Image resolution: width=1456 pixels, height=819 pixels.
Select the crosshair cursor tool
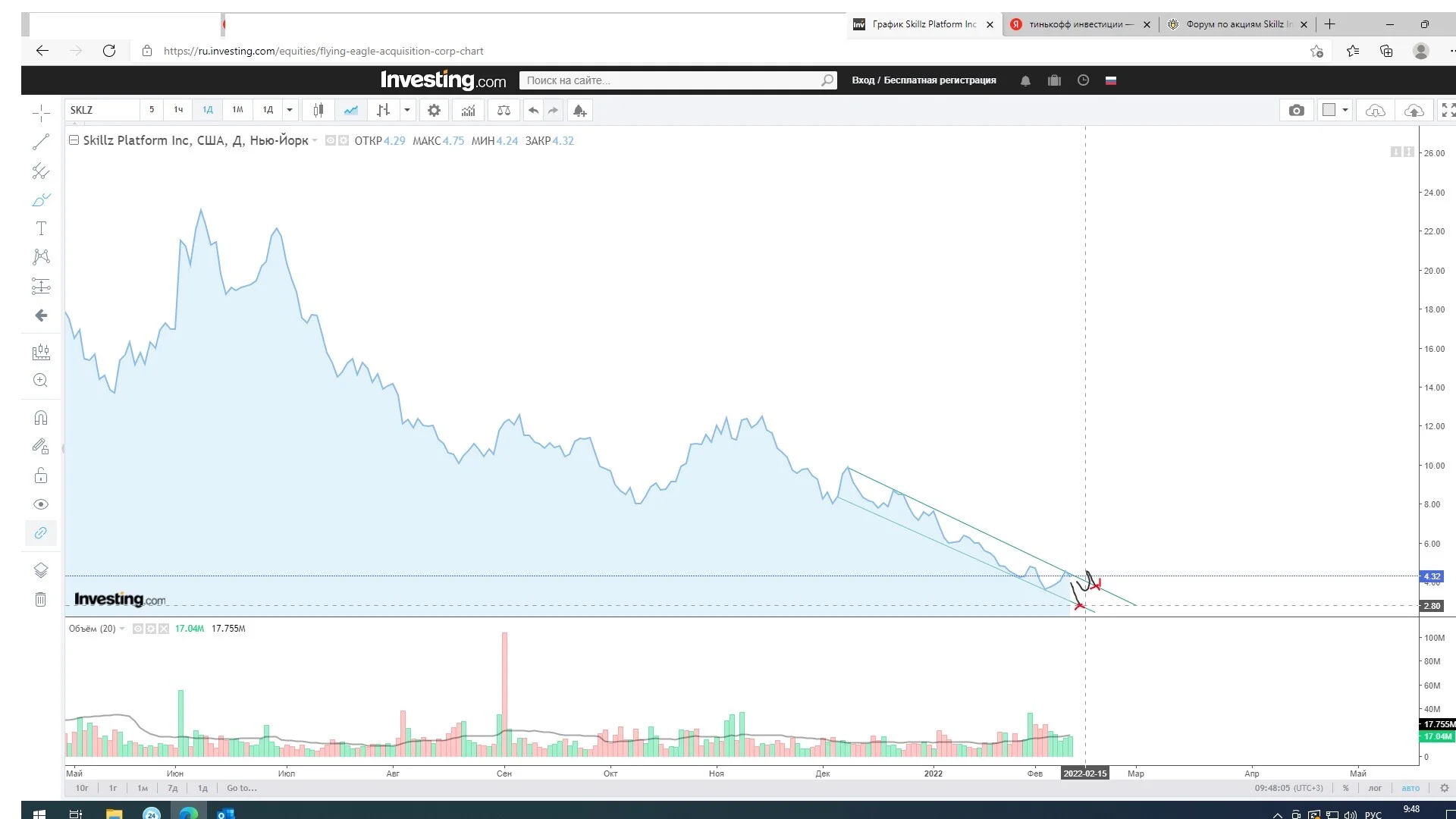(41, 114)
